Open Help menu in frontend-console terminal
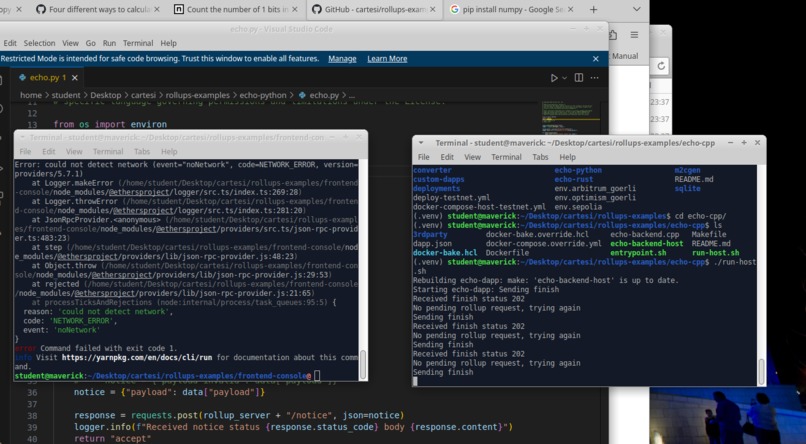 [x=169, y=152]
